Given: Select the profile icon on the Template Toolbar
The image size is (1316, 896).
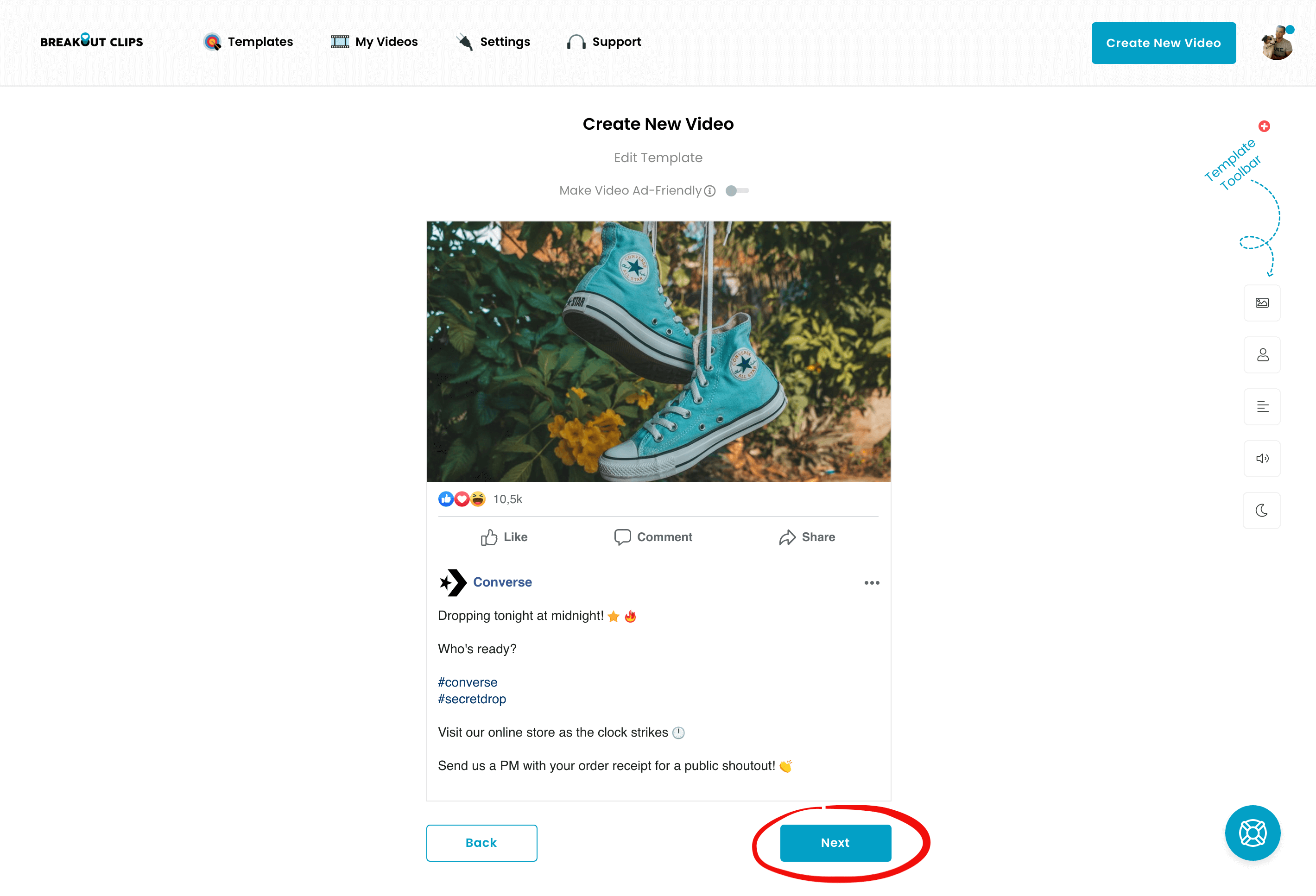Looking at the screenshot, I should pos(1262,355).
